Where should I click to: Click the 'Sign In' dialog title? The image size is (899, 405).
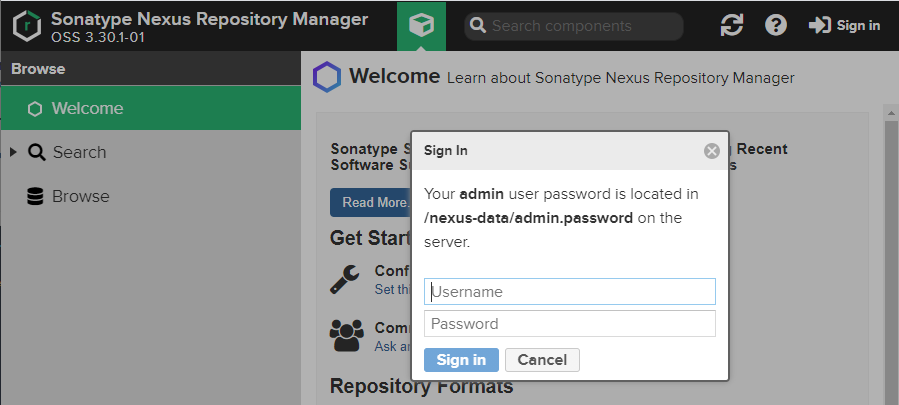click(x=445, y=150)
